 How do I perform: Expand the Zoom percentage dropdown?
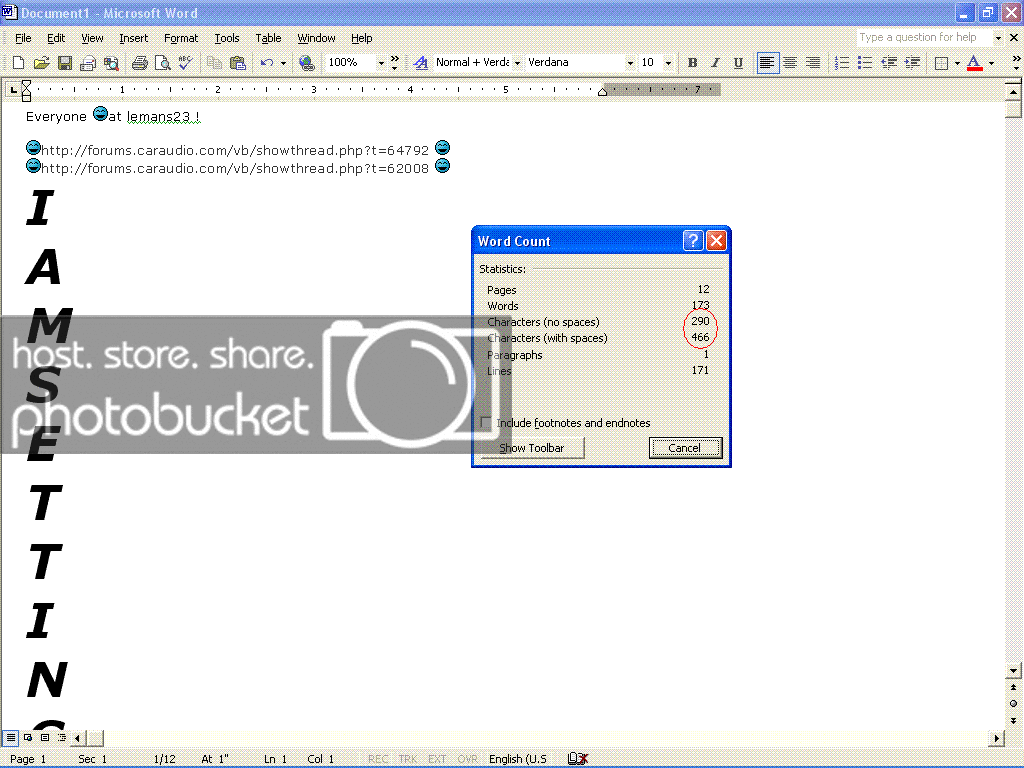click(x=381, y=63)
